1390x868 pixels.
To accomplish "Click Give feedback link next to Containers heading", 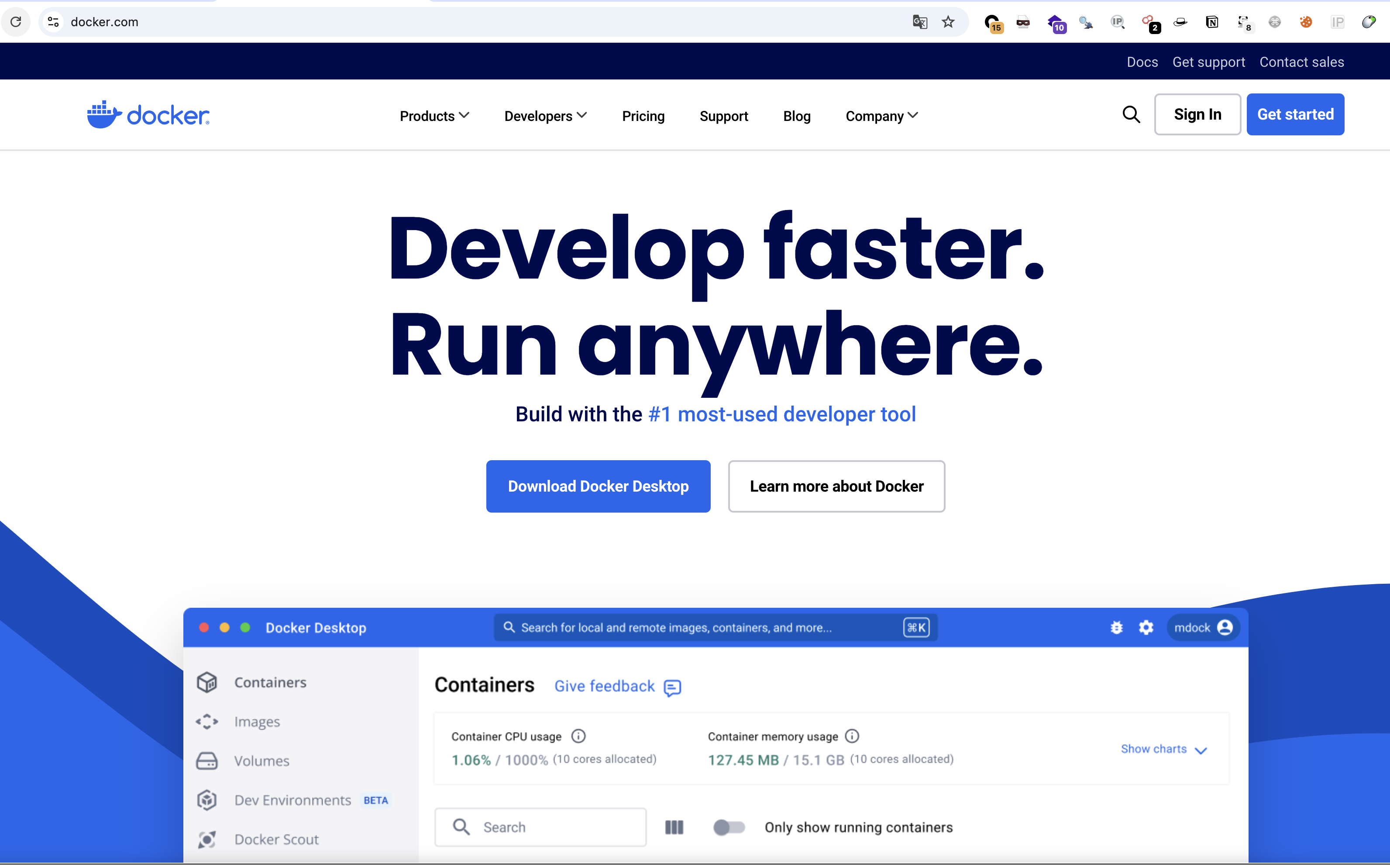I will 618,687.
